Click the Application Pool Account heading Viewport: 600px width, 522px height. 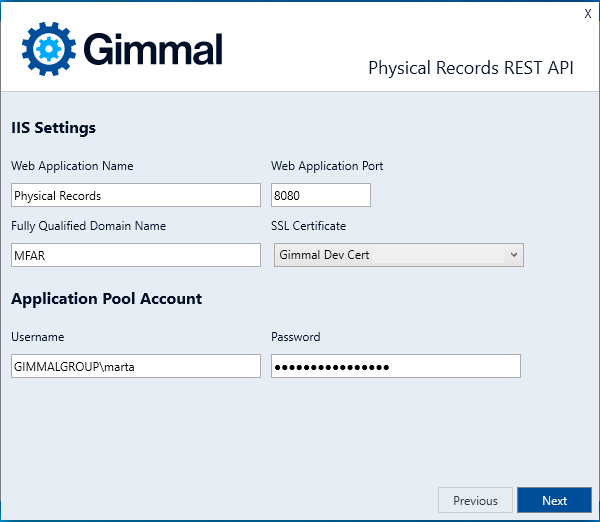[x=107, y=299]
